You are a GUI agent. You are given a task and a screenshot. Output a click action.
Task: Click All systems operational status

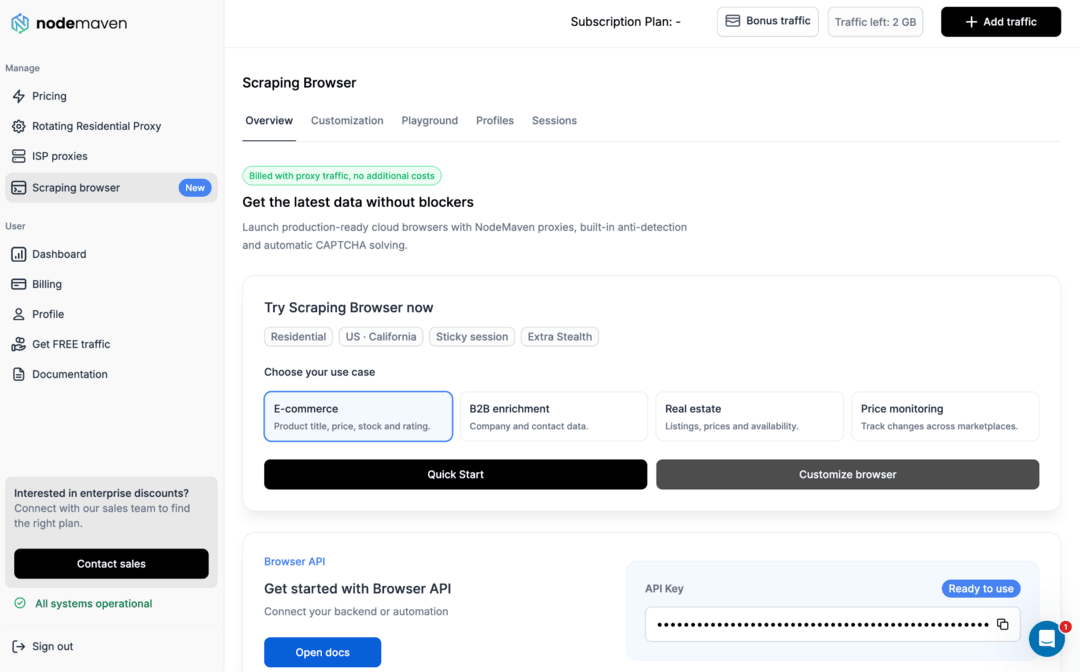[x=94, y=603]
